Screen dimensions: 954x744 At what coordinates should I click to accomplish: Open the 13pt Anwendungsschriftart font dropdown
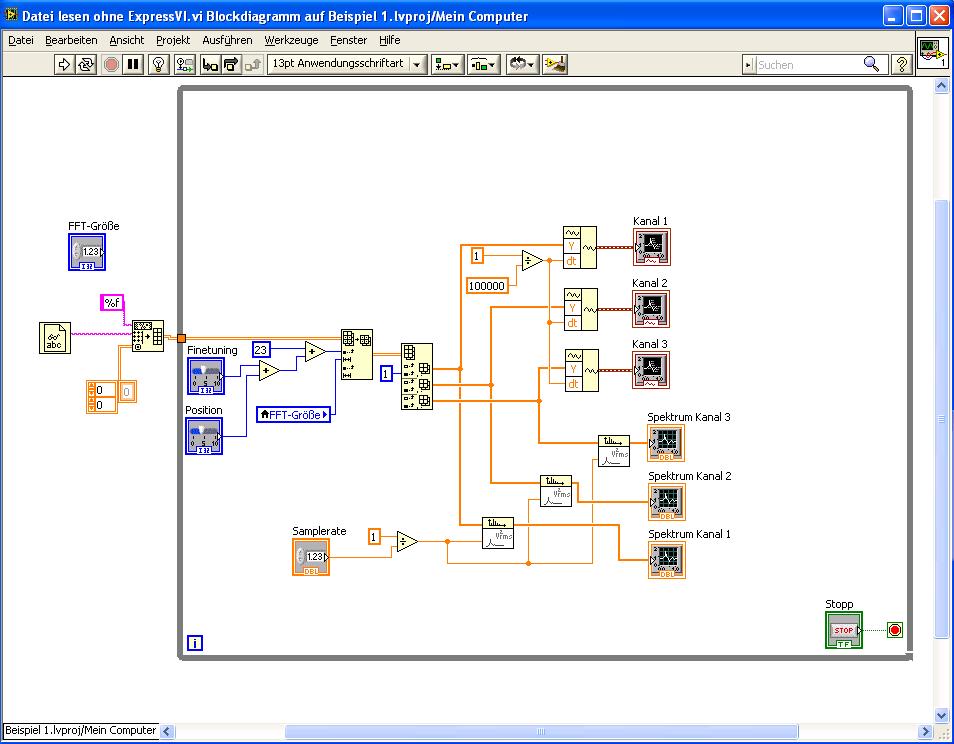pyautogui.click(x=347, y=64)
